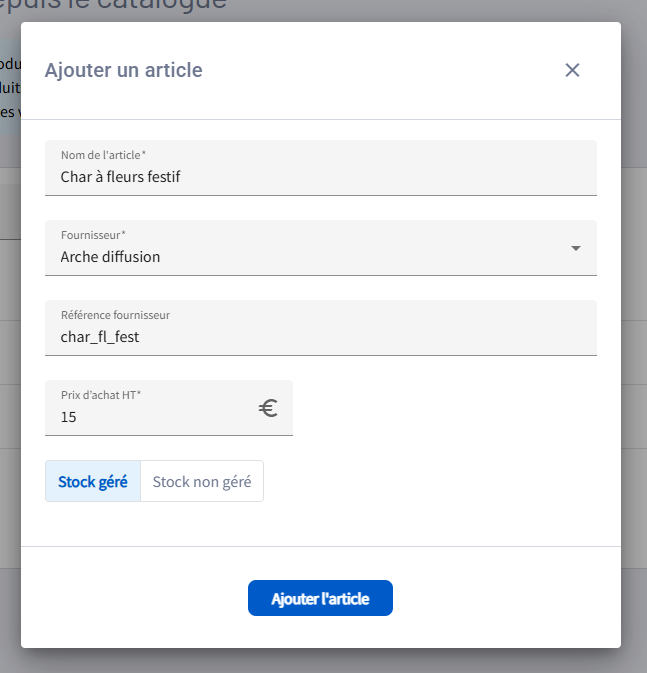The width and height of the screenshot is (647, 673).
Task: Click the Nom de l'article* label
Action: (103, 155)
